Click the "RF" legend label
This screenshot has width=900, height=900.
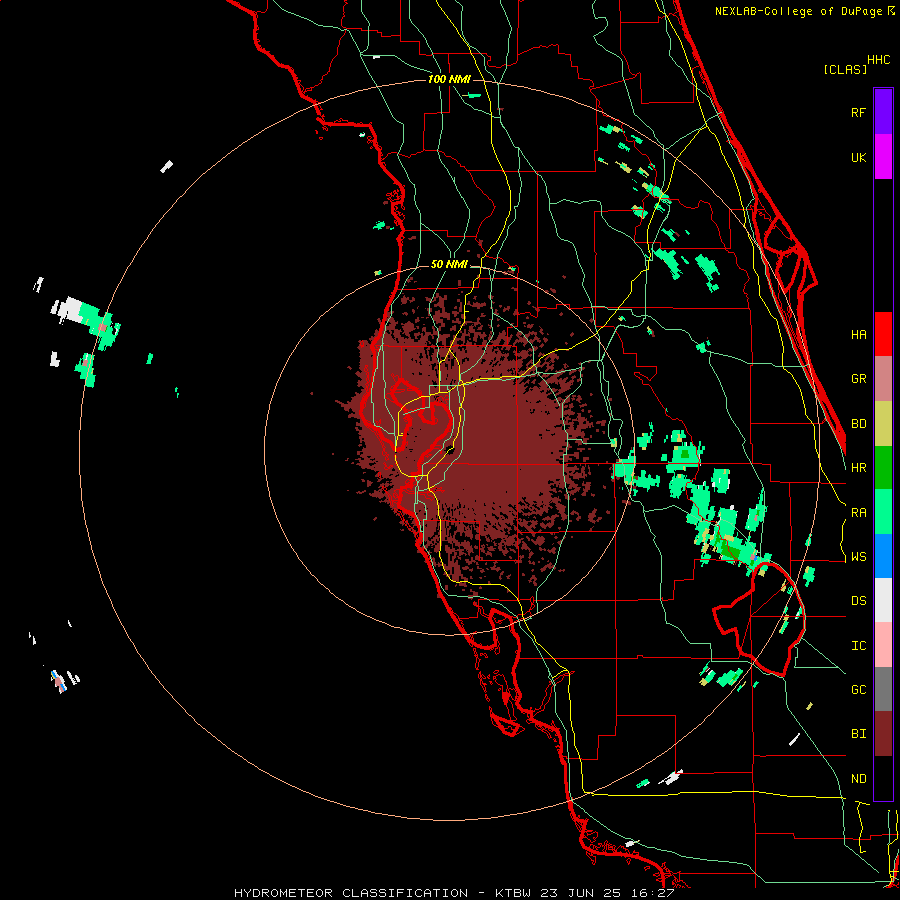click(x=858, y=113)
